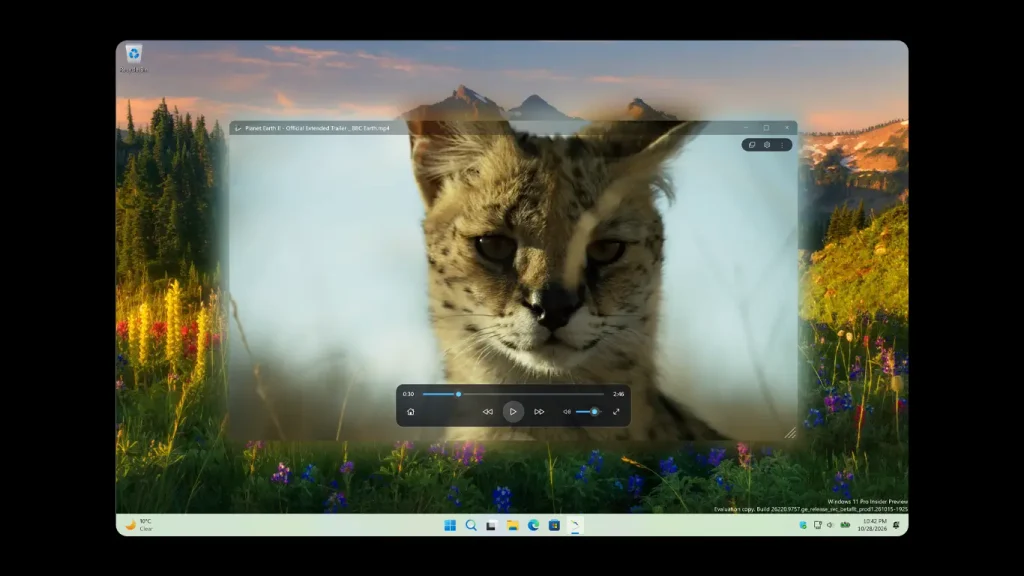
Task: Open the Windows Start menu
Action: tap(450, 526)
